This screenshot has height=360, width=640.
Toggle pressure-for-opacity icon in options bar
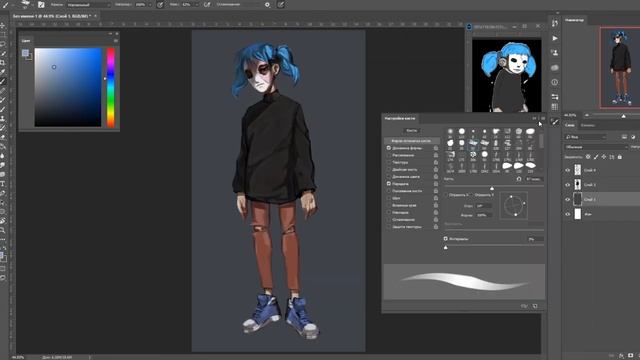click(160, 4)
